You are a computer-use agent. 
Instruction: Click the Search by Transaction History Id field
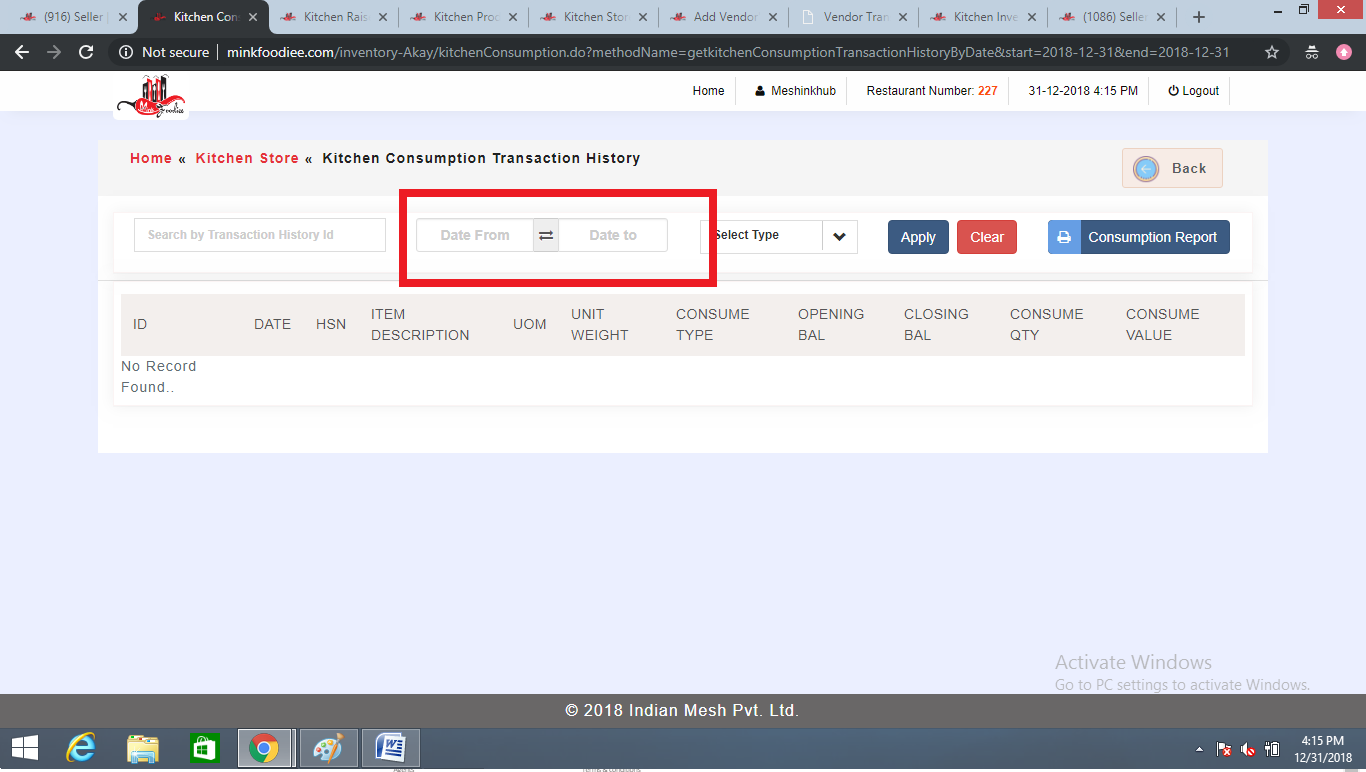tap(260, 235)
